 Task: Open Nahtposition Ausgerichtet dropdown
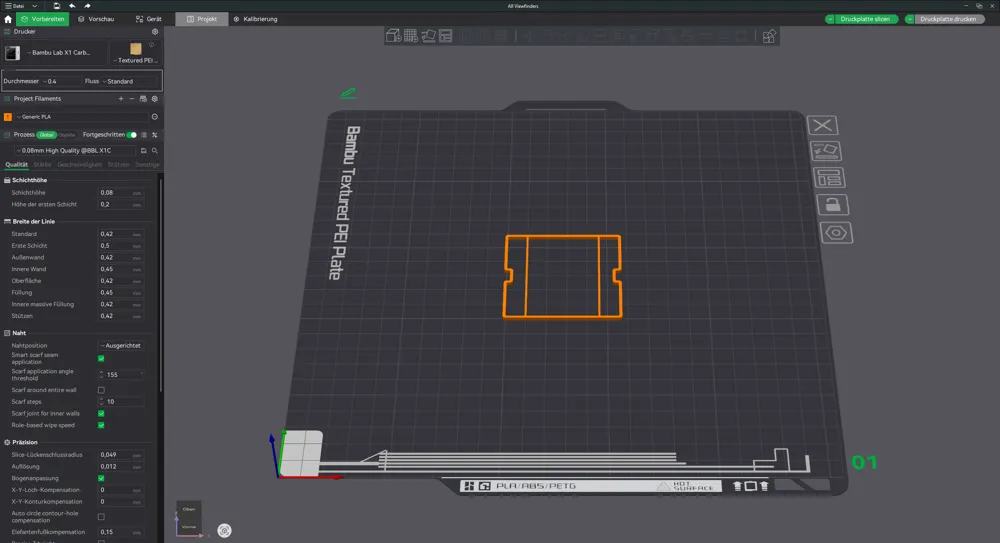coord(121,345)
